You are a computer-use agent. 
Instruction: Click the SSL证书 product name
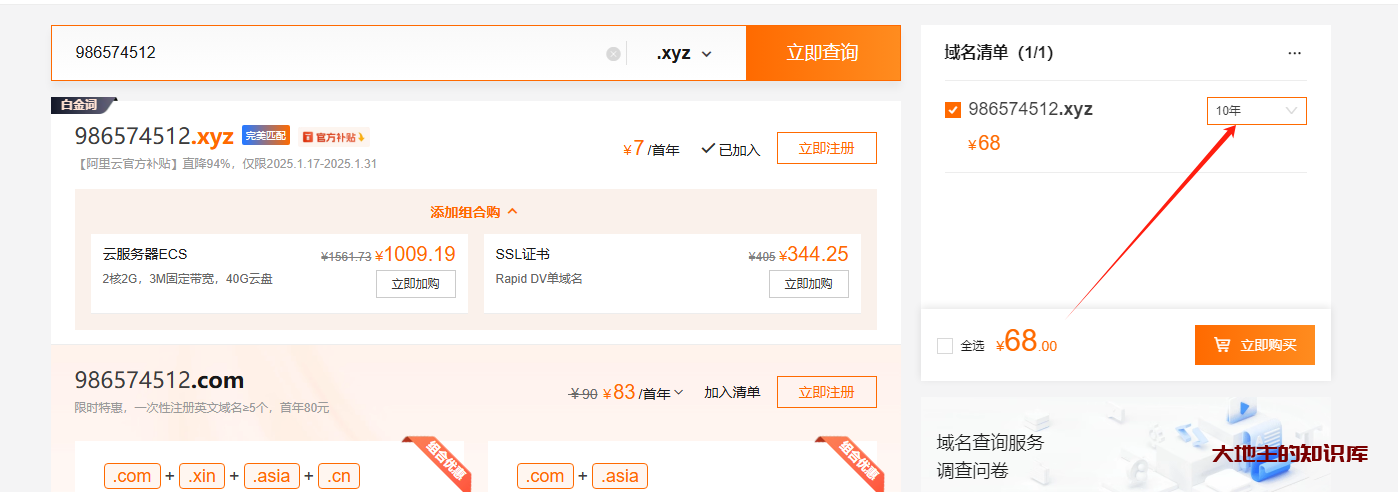pos(523,254)
